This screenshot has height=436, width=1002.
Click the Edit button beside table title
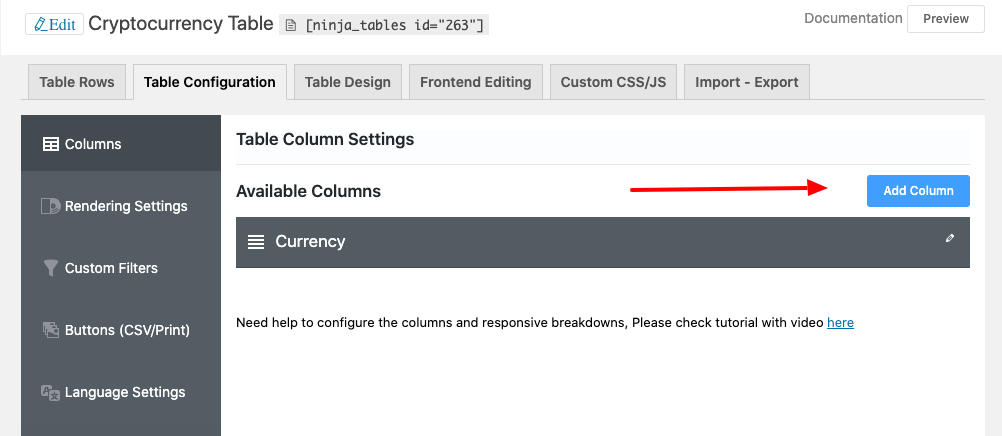(54, 24)
